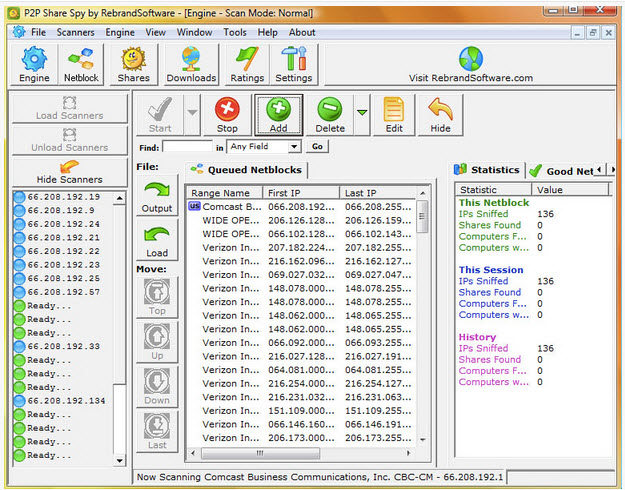Viewport: 625px width, 490px height.
Task: Click the Go button
Action: click(317, 147)
